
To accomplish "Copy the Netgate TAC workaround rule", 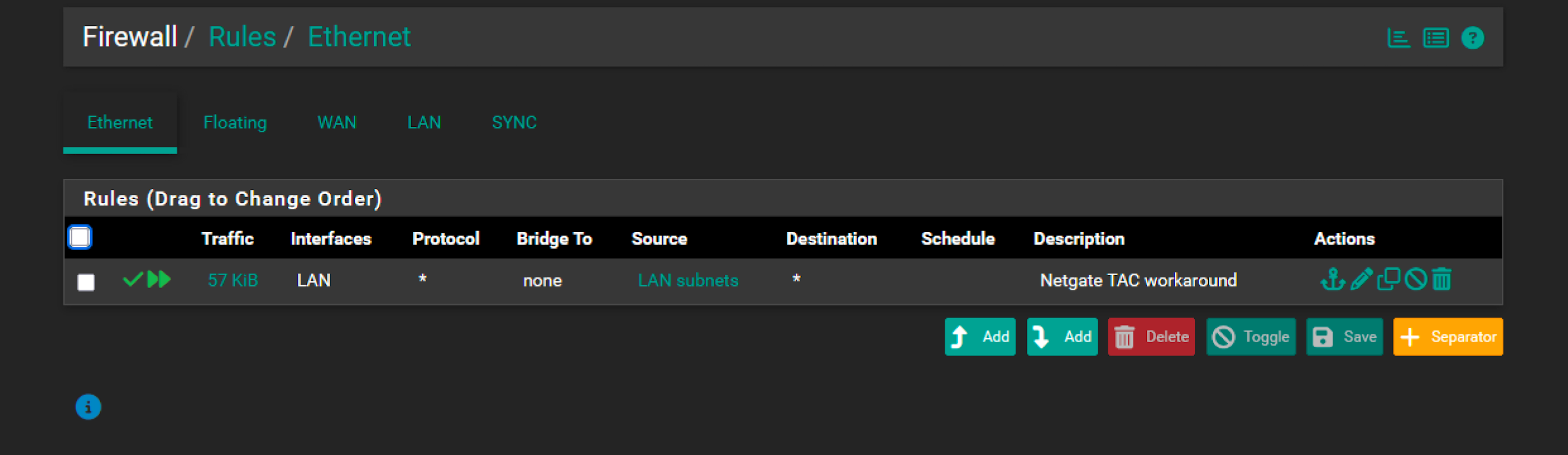I will coord(1389,280).
